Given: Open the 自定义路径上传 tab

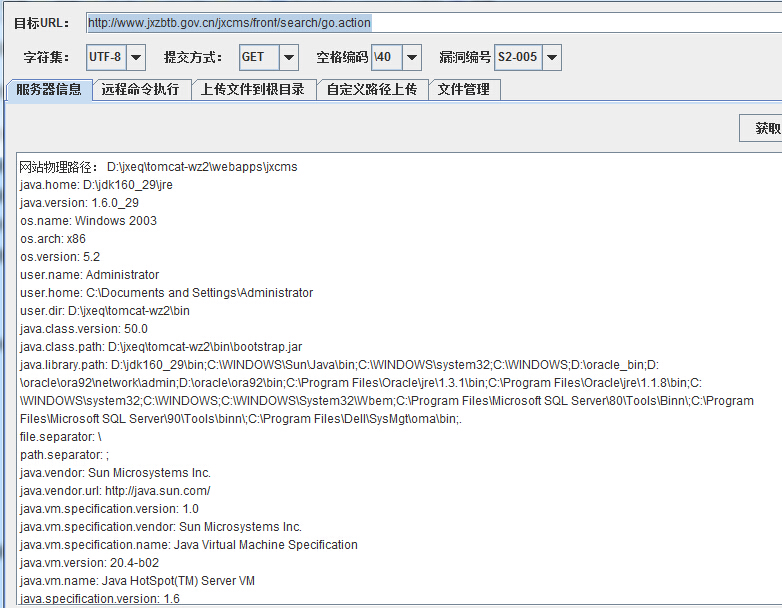Looking at the screenshot, I should 372,90.
